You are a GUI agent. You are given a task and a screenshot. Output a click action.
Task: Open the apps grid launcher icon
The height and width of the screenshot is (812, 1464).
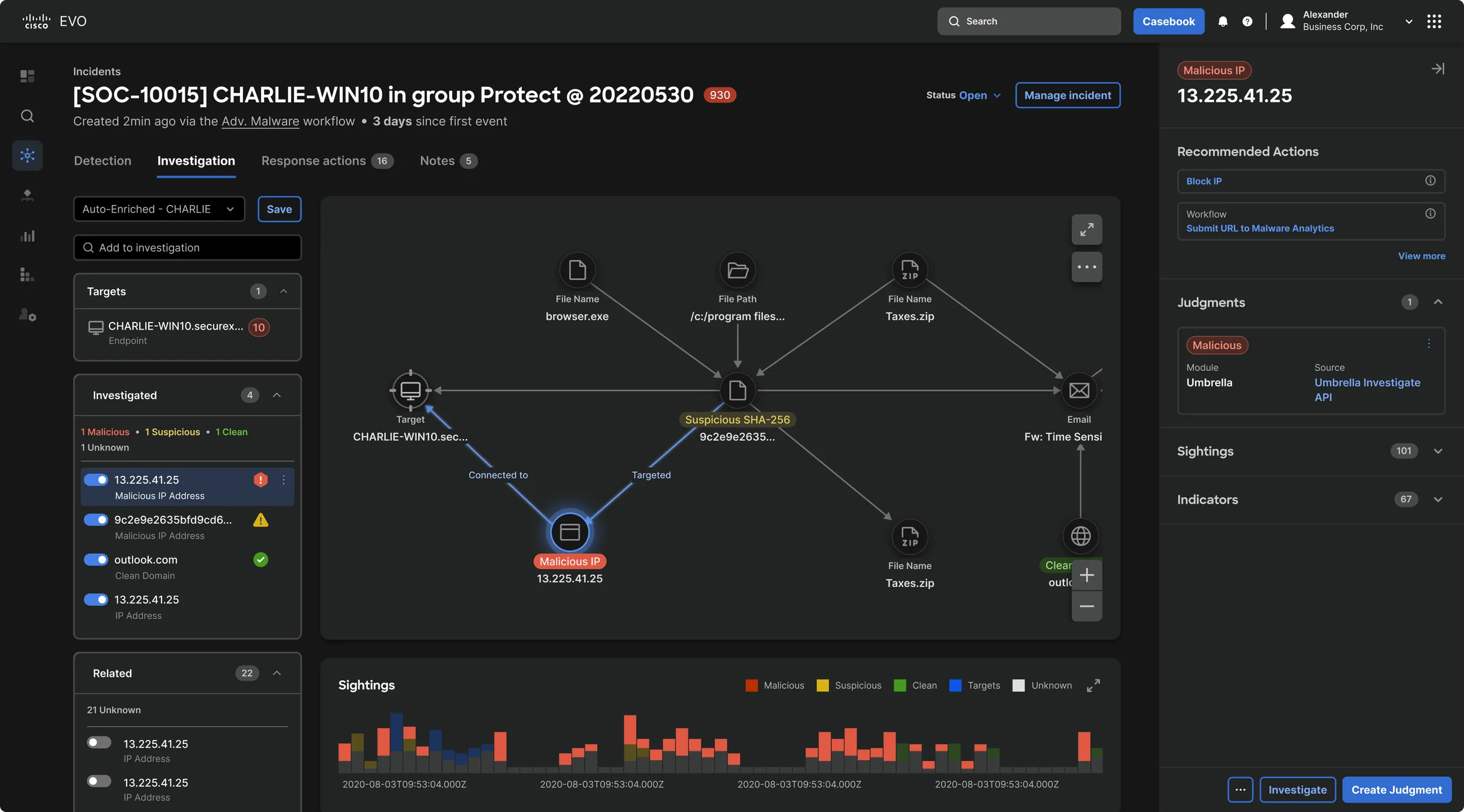[x=1434, y=22]
